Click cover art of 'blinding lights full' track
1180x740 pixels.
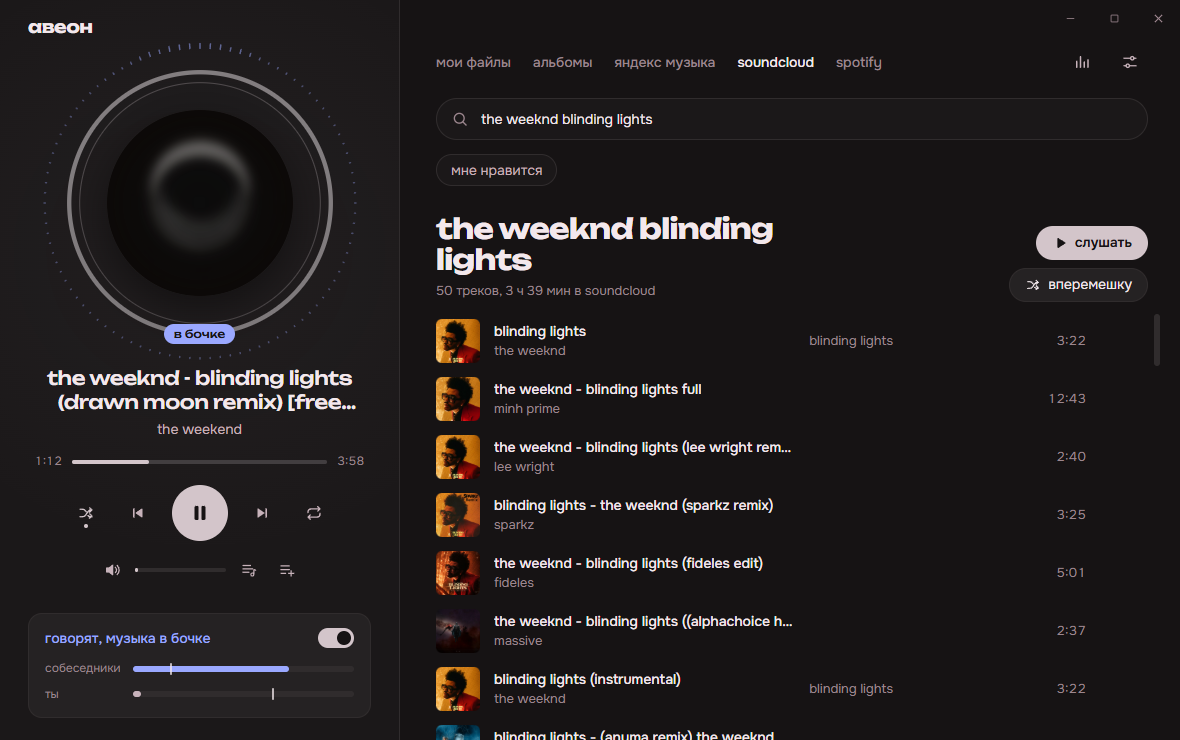coord(458,399)
